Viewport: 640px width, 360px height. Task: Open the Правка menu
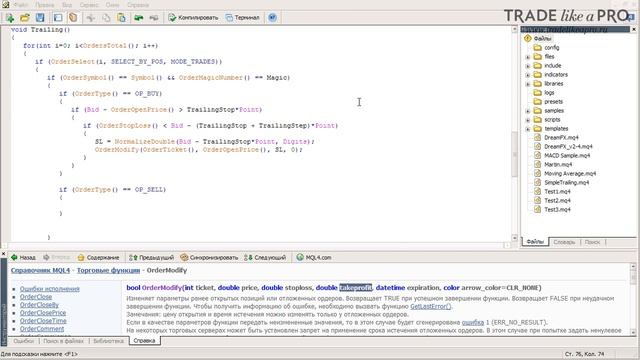(44, 5)
